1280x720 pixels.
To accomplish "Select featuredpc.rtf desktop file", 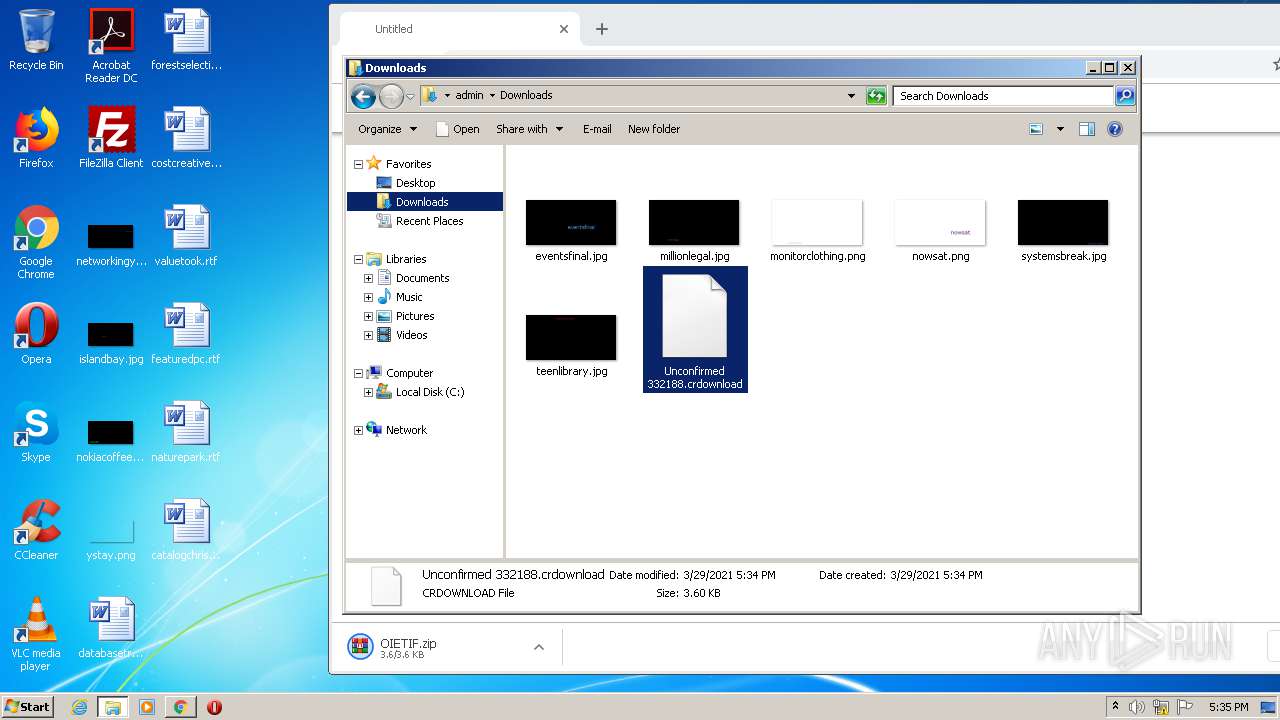I will pos(186,334).
